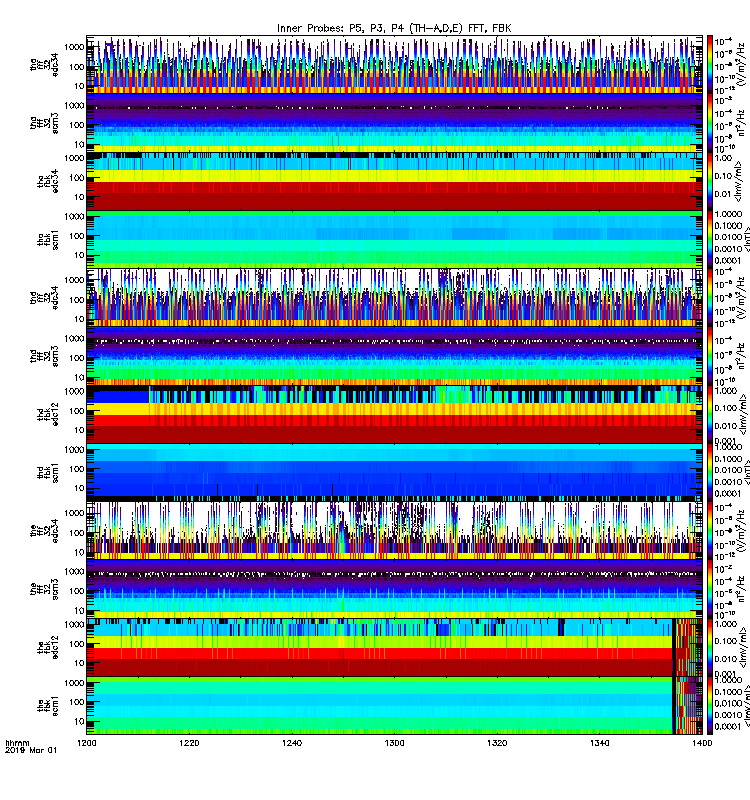Click the 'thd fff 32 edc34' panel label
Screen dimensions: 750x800
click(44, 297)
